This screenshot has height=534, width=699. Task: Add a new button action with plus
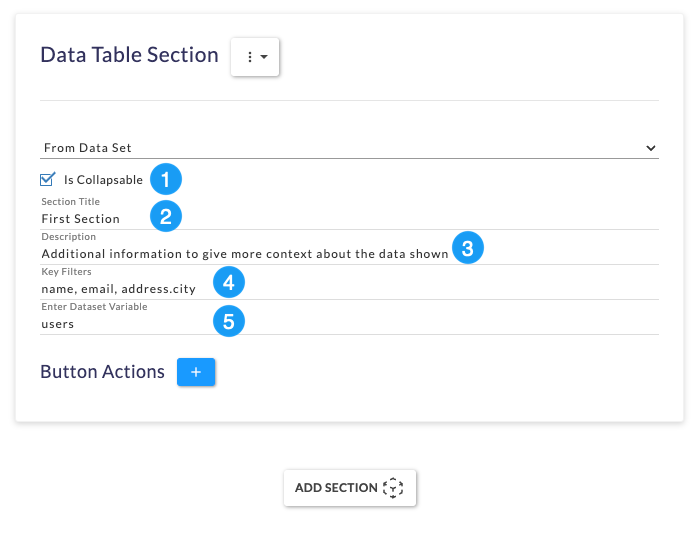(196, 372)
